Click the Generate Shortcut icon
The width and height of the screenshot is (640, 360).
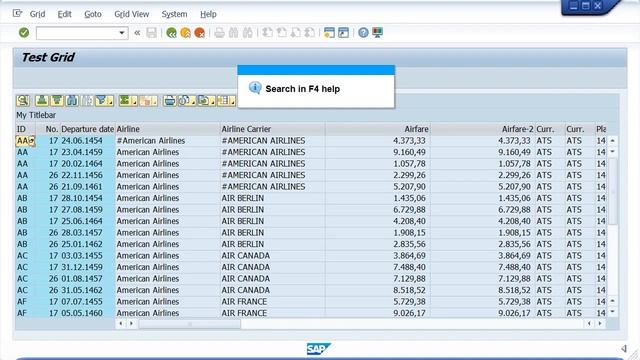343,33
